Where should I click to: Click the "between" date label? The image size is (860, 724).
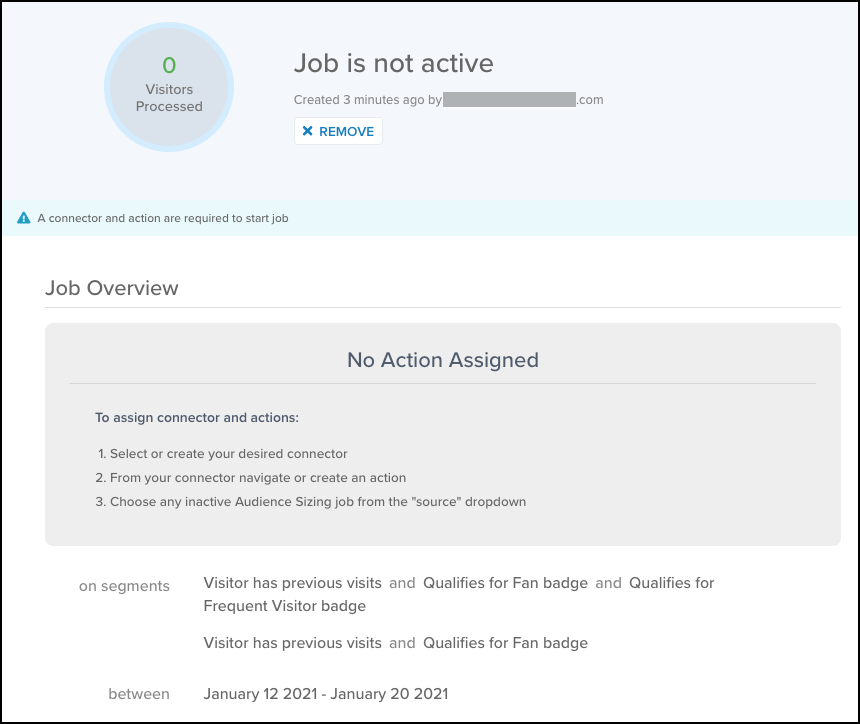(x=139, y=693)
